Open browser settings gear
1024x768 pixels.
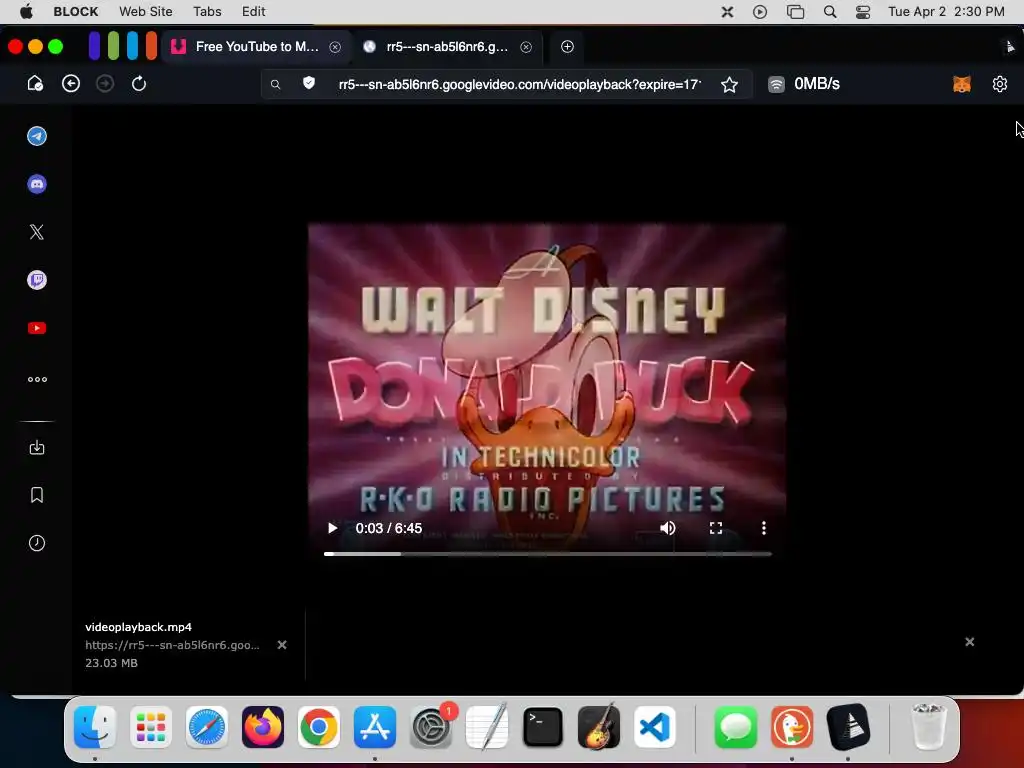(999, 84)
